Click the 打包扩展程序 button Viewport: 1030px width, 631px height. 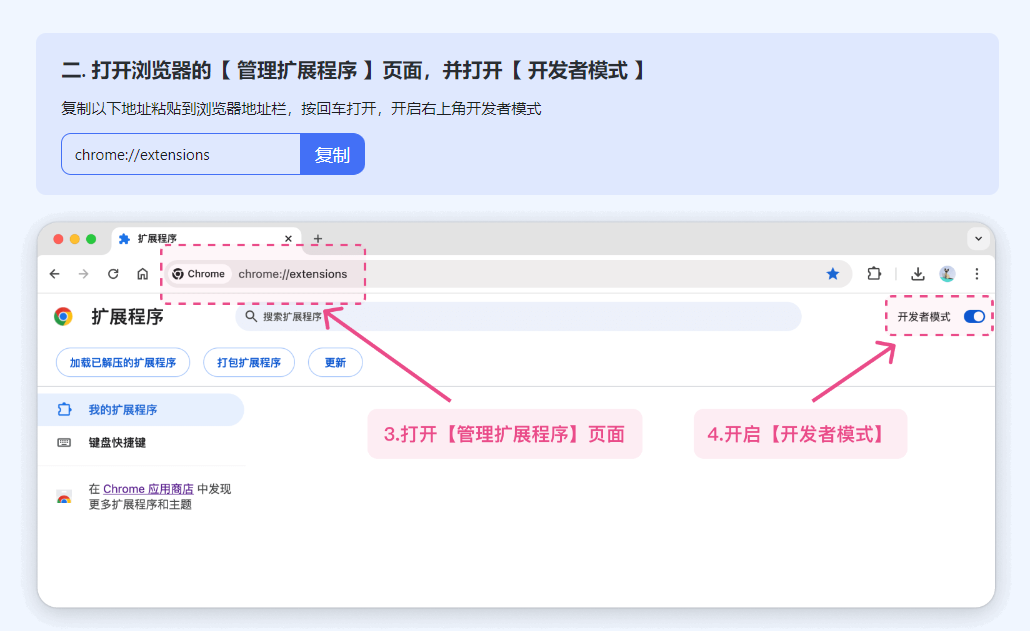[x=249, y=363]
